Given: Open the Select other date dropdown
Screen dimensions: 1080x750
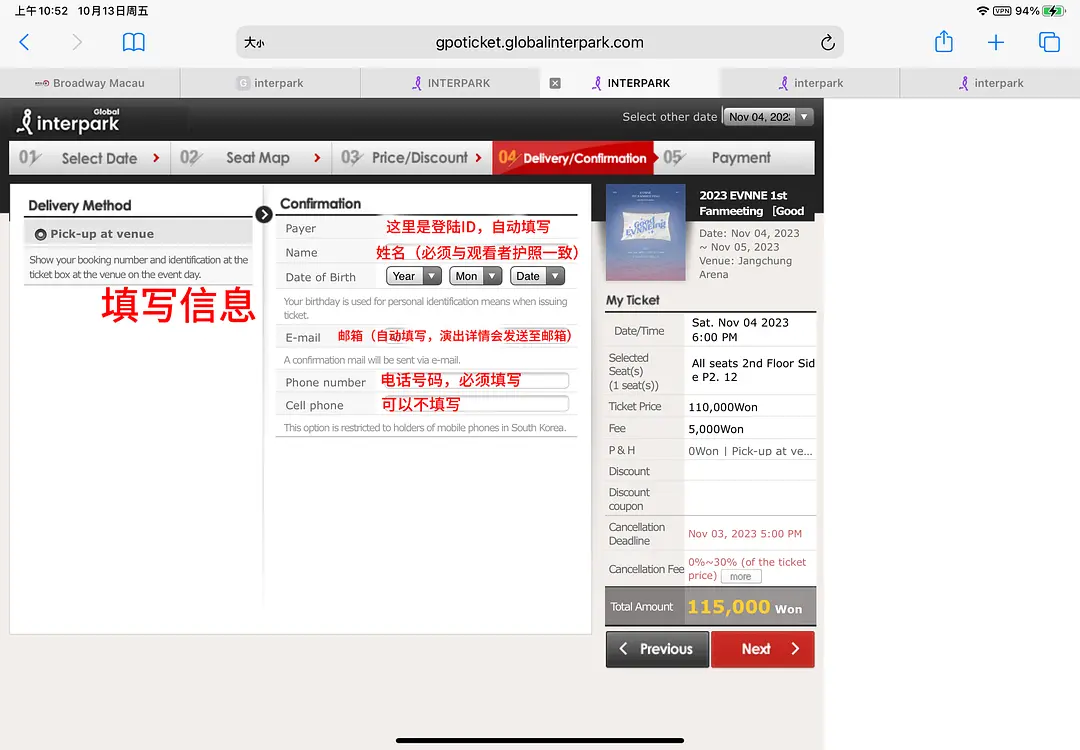Looking at the screenshot, I should (x=768, y=117).
